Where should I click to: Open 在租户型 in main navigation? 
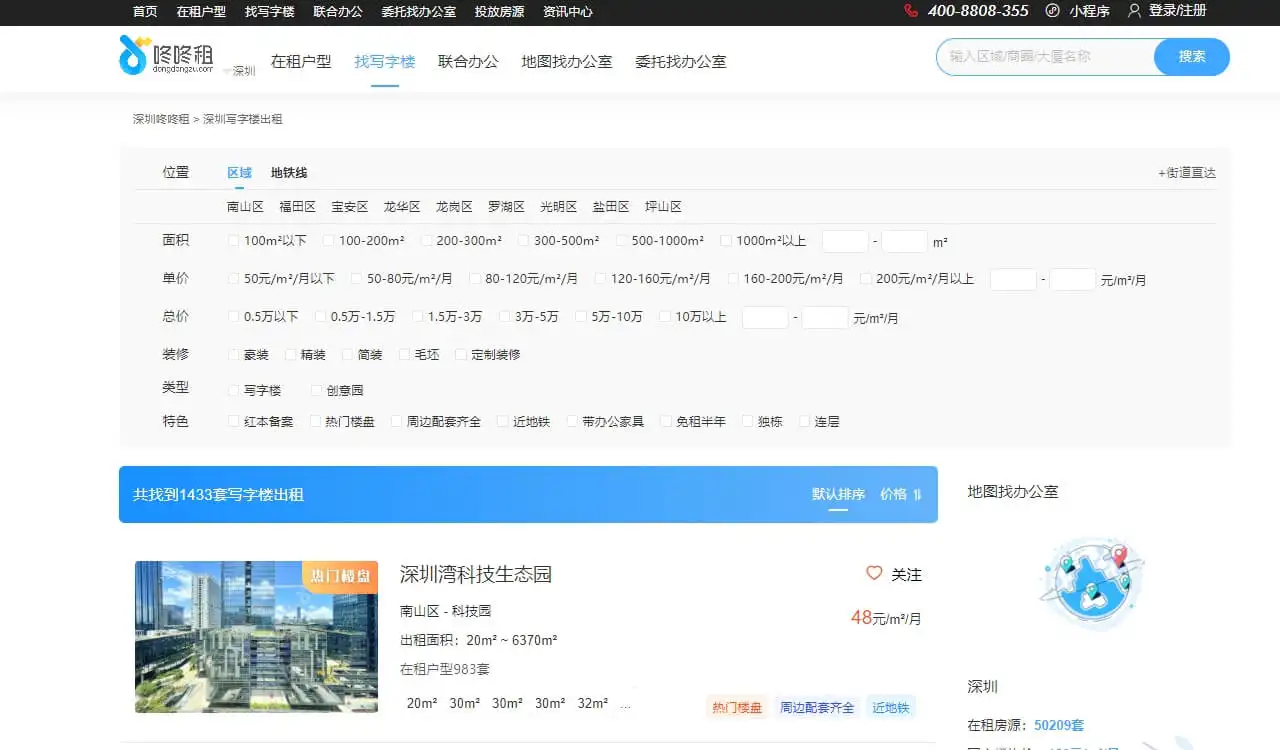pyautogui.click(x=301, y=61)
